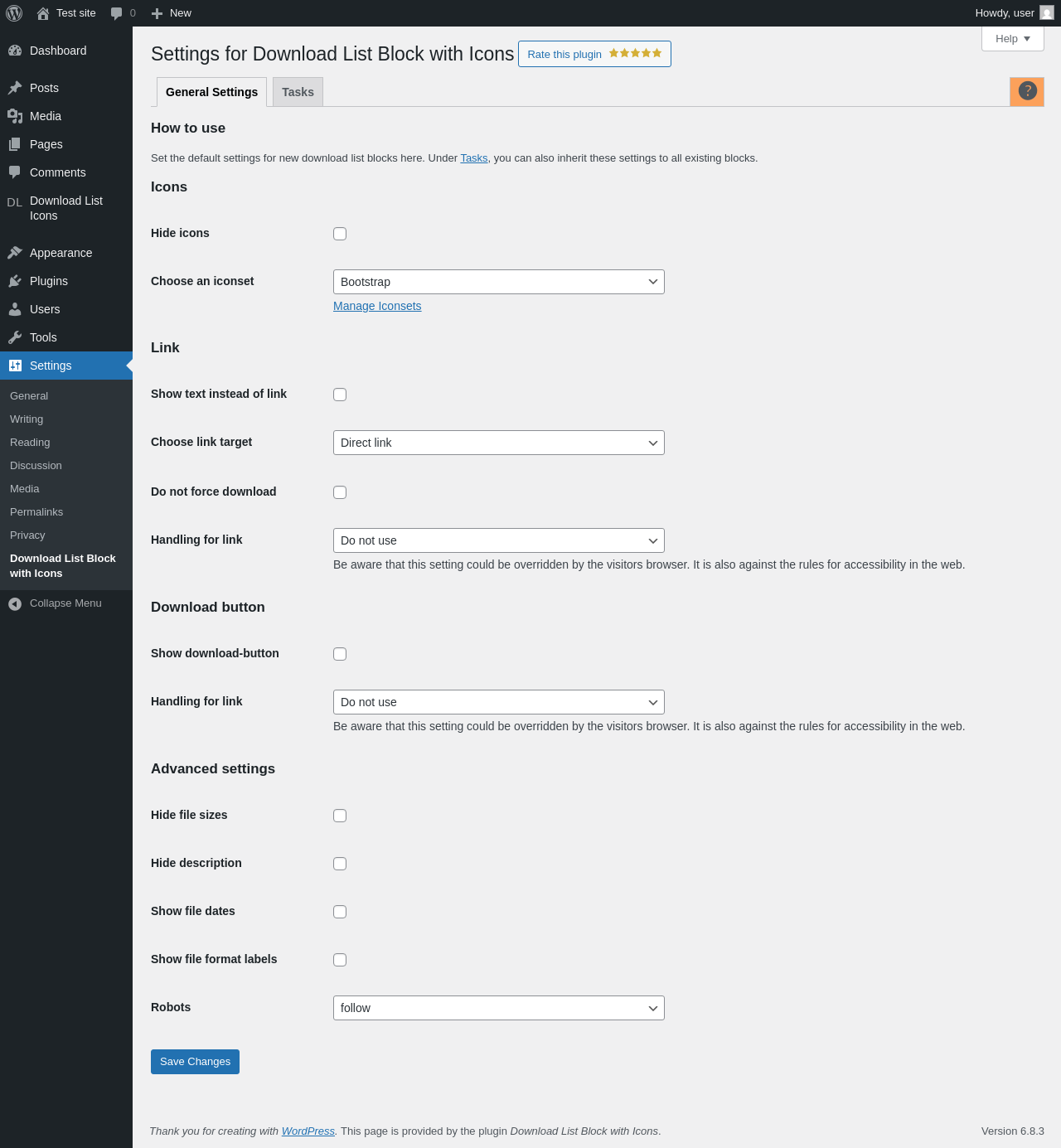This screenshot has width=1061, height=1148.
Task: Toggle Show download-button checkbox
Action: coord(340,654)
